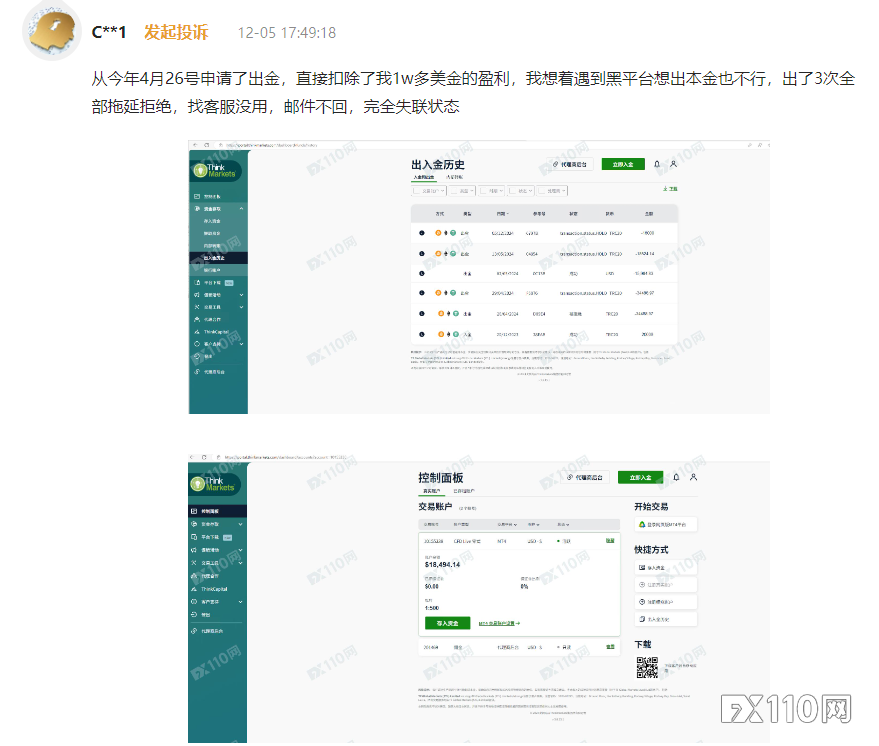Screen dimensions: 879x746
Task: Sort history table by the date column
Action: coord(503,214)
